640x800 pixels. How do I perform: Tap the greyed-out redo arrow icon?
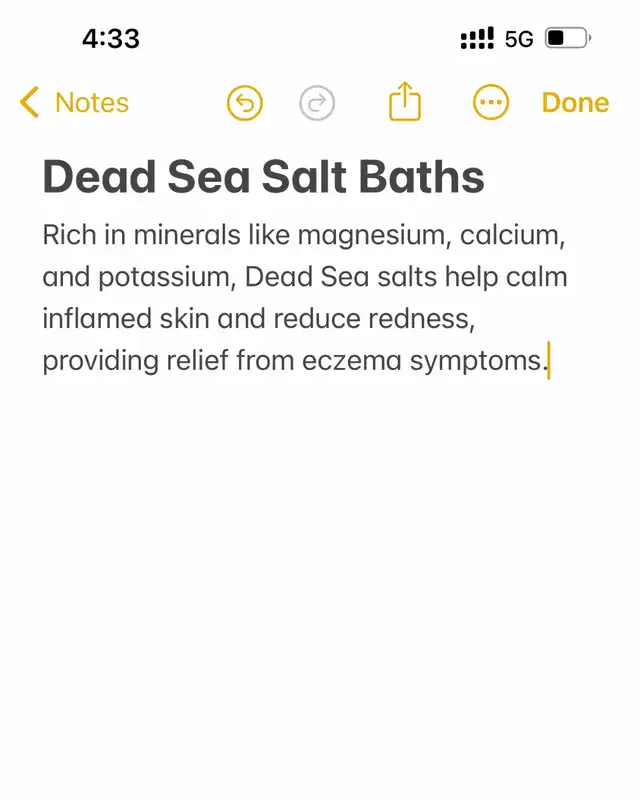point(317,103)
